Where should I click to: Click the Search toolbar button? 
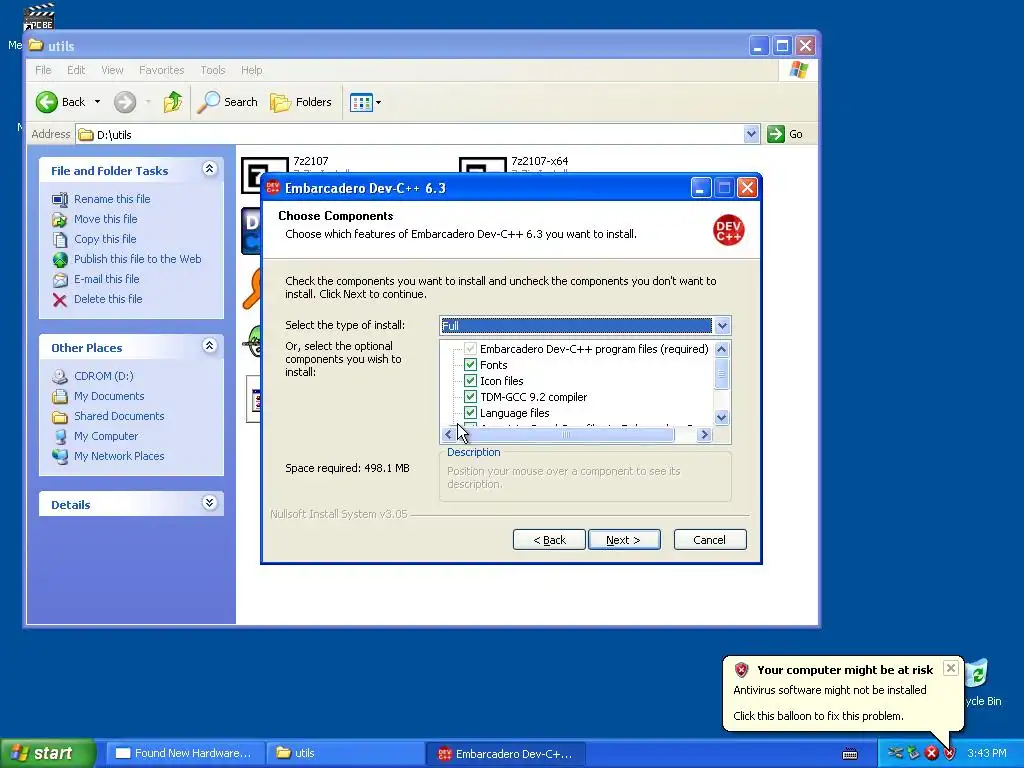(x=227, y=102)
